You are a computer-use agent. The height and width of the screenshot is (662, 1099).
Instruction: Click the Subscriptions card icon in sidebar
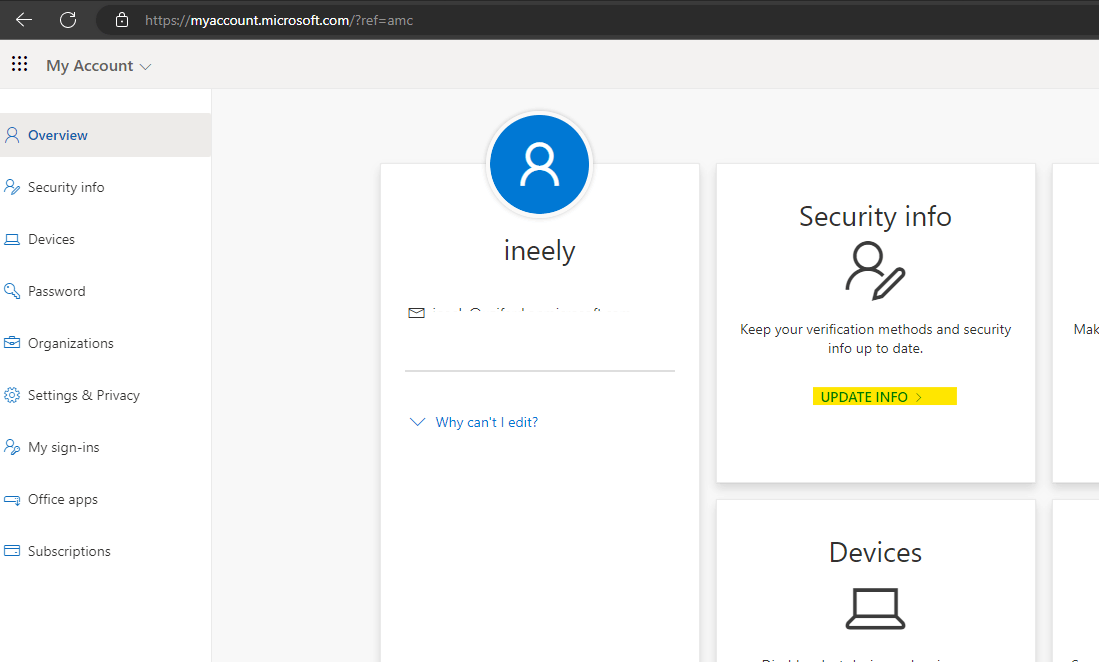click(12, 551)
